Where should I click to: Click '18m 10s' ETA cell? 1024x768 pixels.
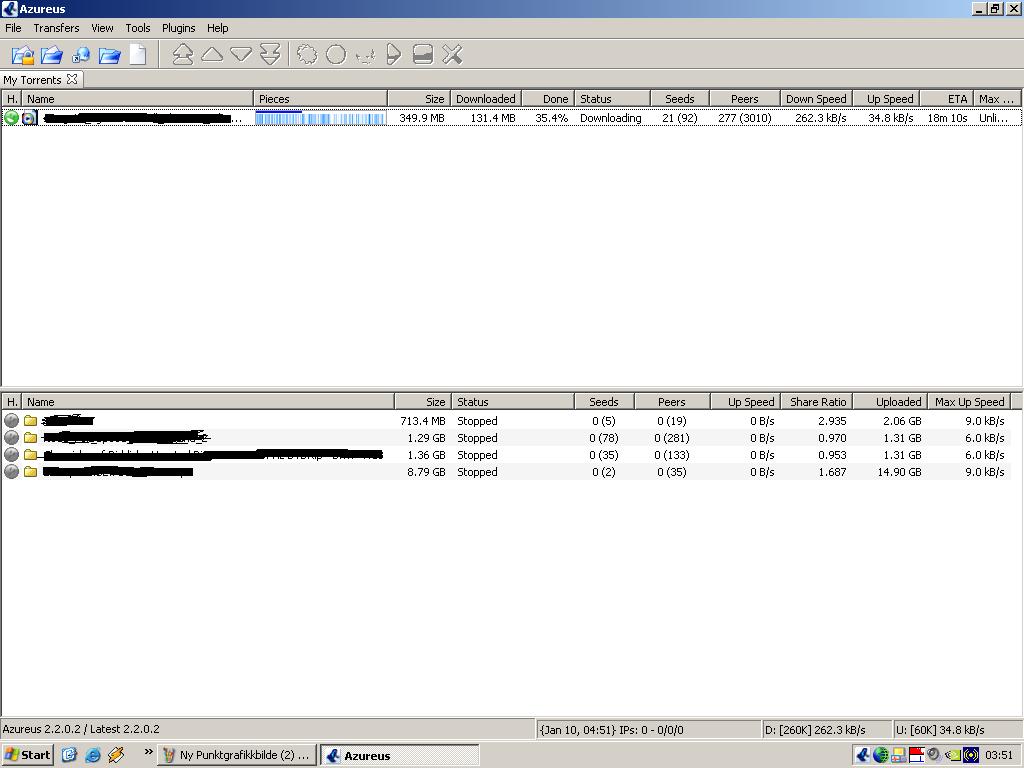(x=947, y=118)
